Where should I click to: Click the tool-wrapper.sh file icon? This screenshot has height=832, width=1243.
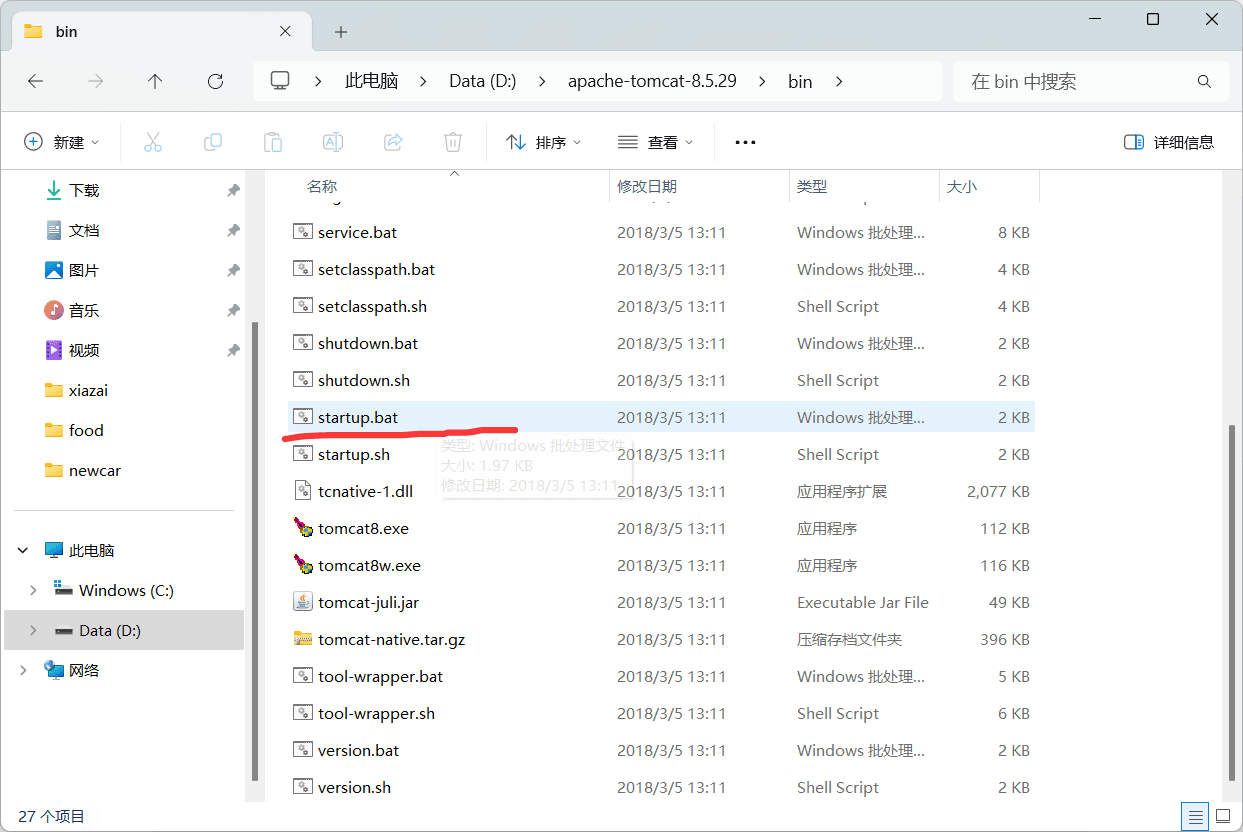[303, 713]
